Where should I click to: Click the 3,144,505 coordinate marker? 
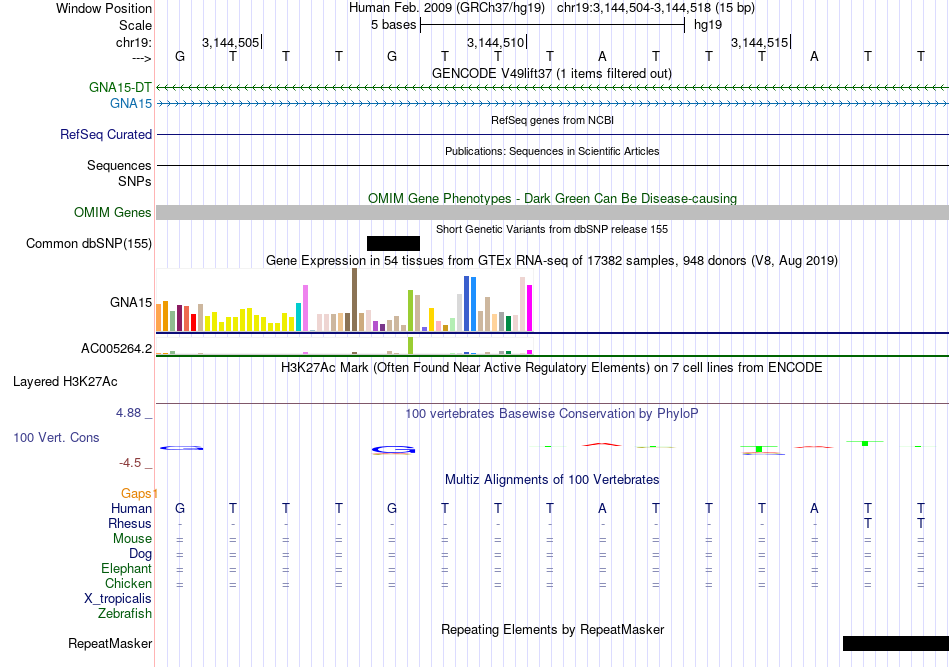click(231, 42)
